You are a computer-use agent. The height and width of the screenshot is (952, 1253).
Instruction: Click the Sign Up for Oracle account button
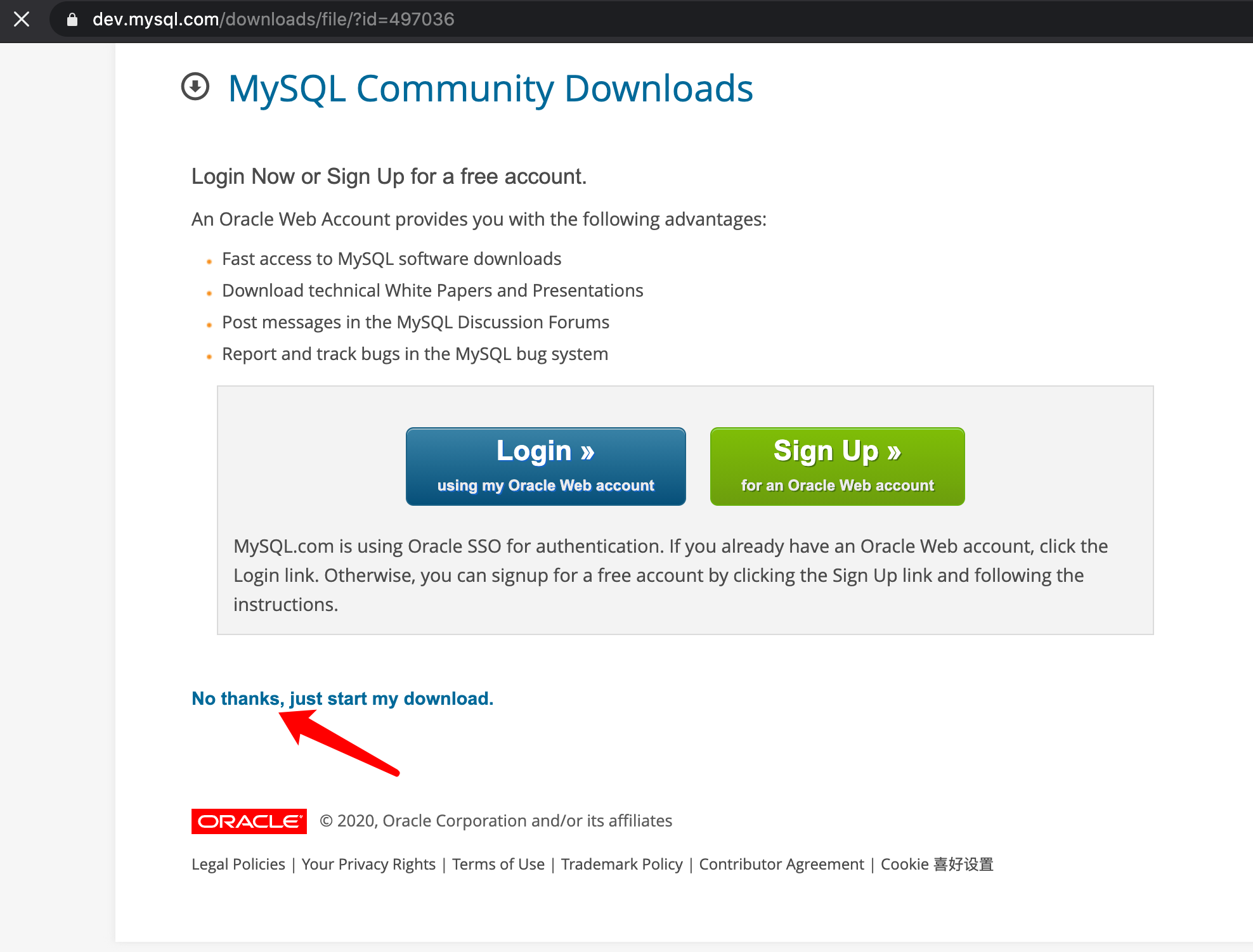click(x=837, y=466)
